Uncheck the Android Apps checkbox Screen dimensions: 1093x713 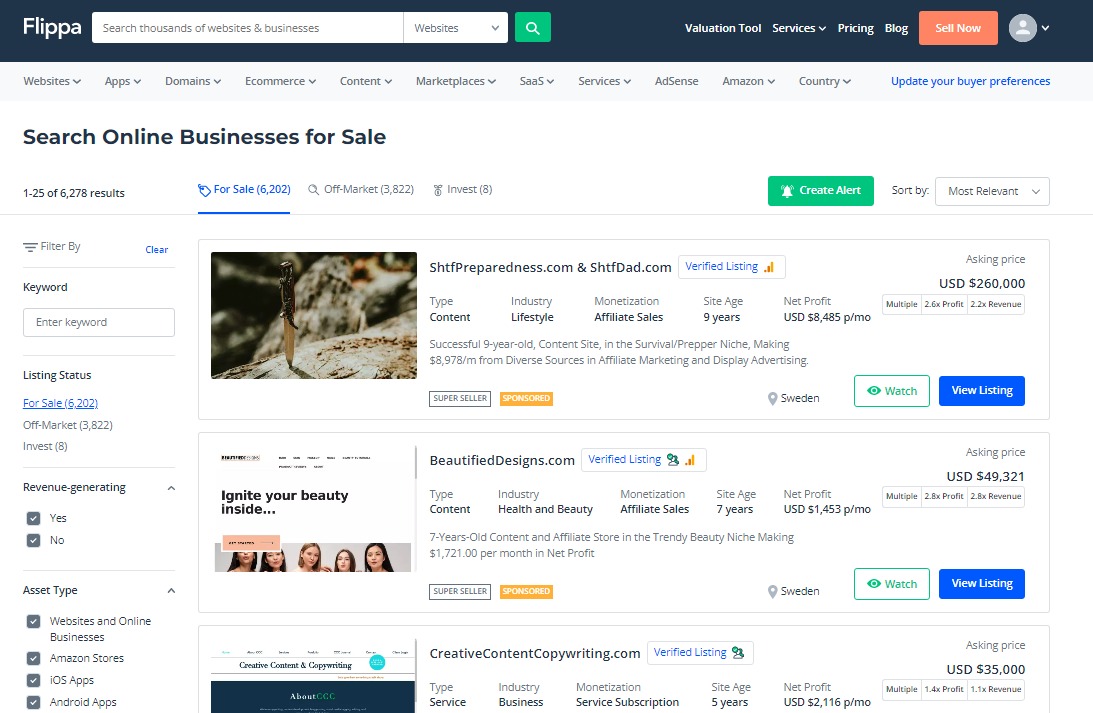(x=33, y=702)
